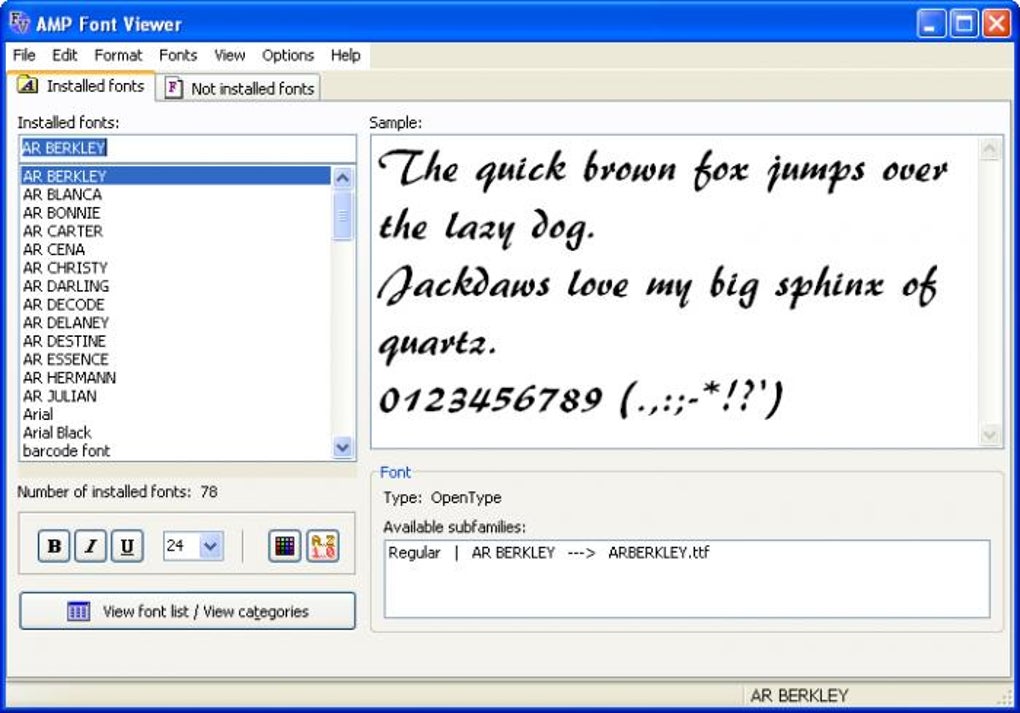The height and width of the screenshot is (713, 1020).
Task: Select AR BLANCA in the font list
Action: pos(176,195)
